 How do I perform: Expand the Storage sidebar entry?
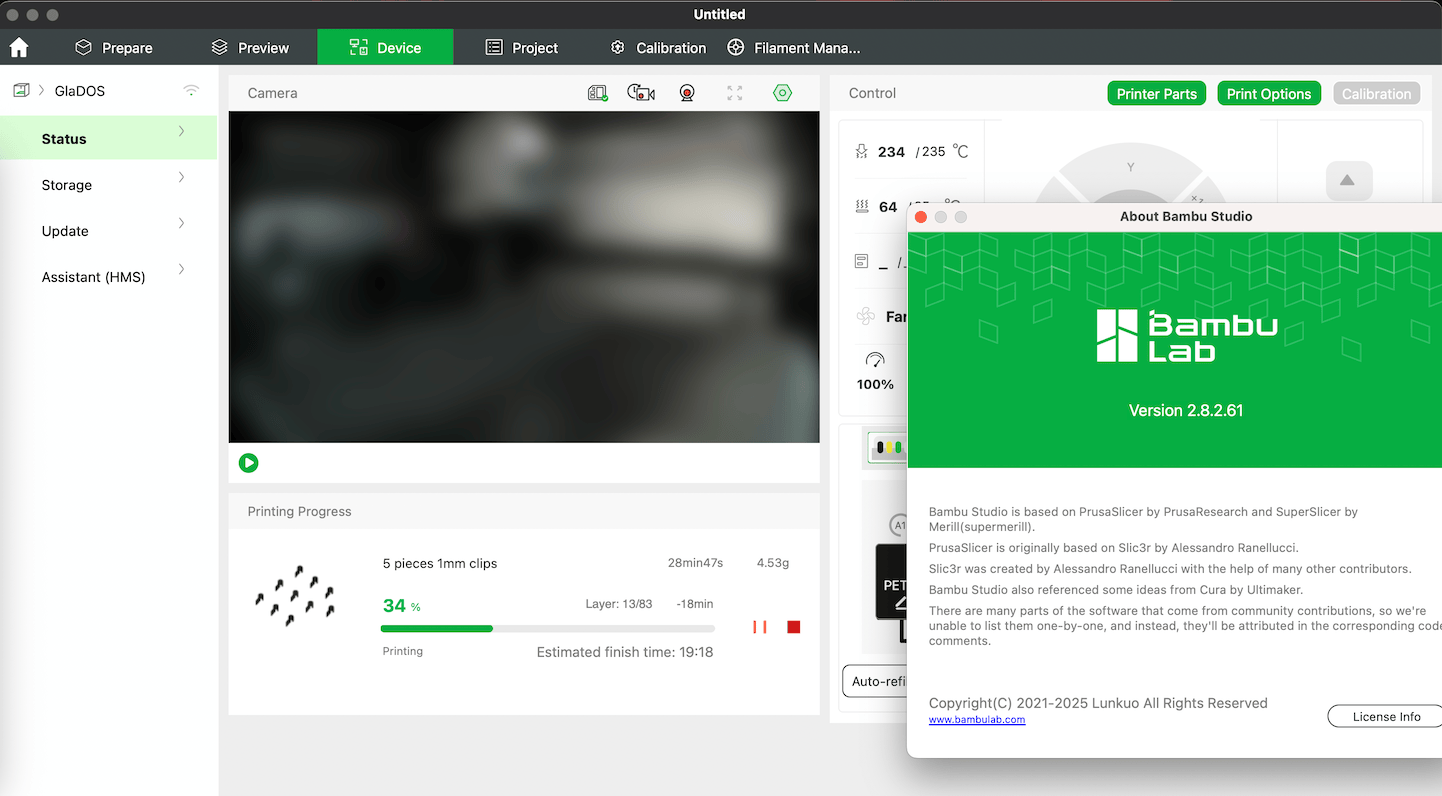108,185
